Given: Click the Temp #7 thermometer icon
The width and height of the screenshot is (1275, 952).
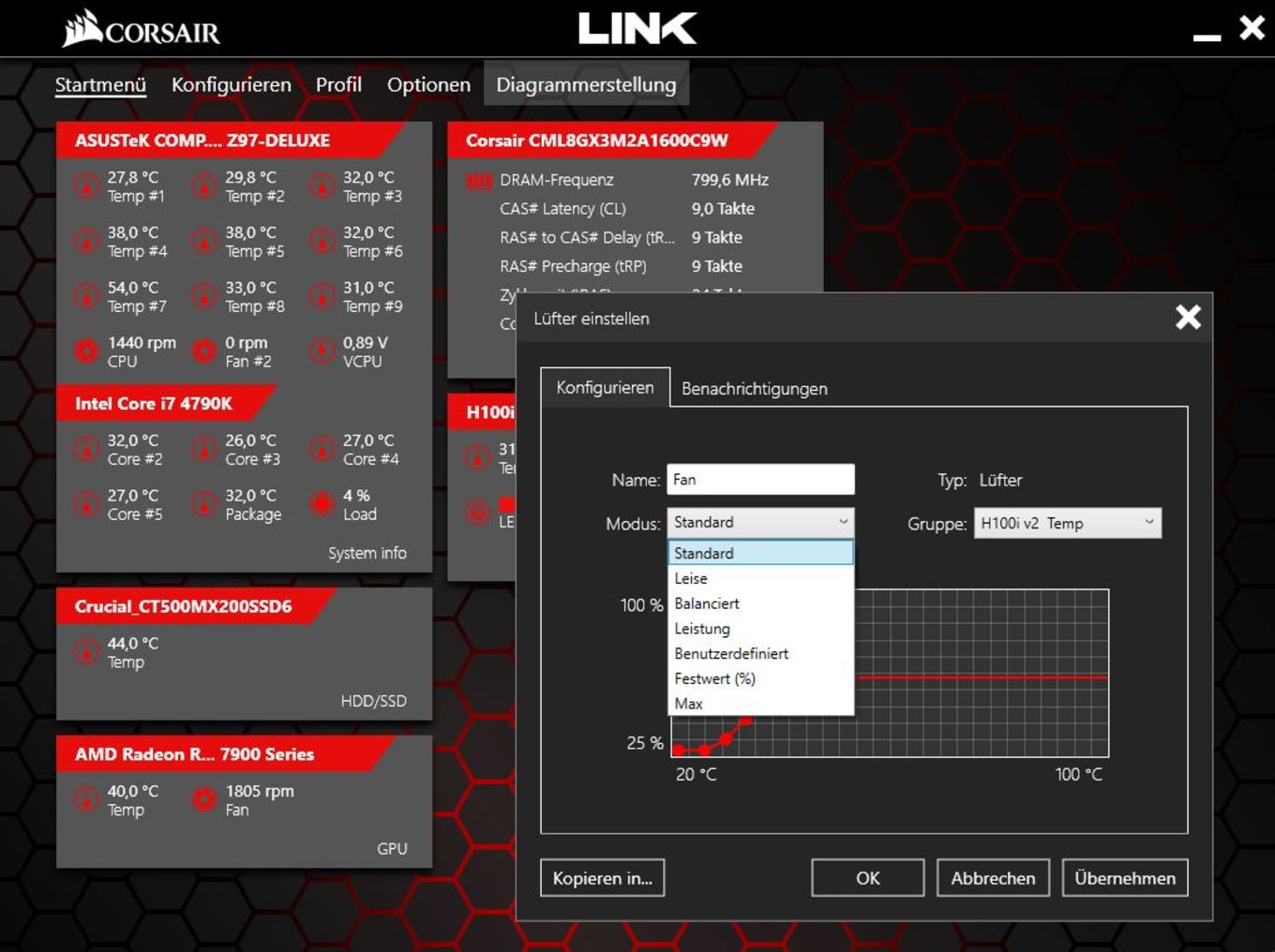Looking at the screenshot, I should point(86,297).
